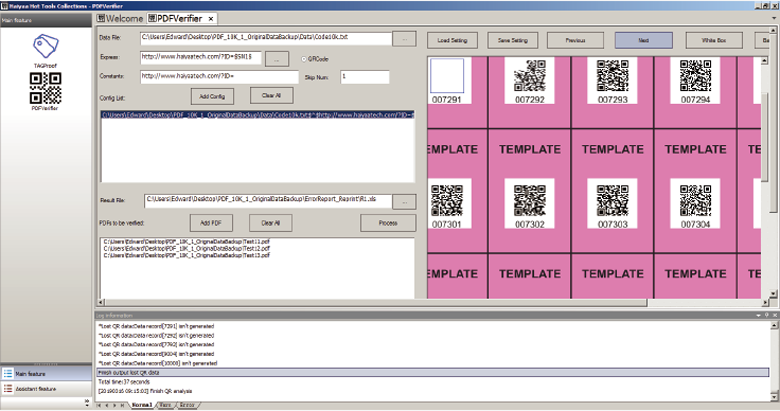Click the QR code labeled 007292

530,76
